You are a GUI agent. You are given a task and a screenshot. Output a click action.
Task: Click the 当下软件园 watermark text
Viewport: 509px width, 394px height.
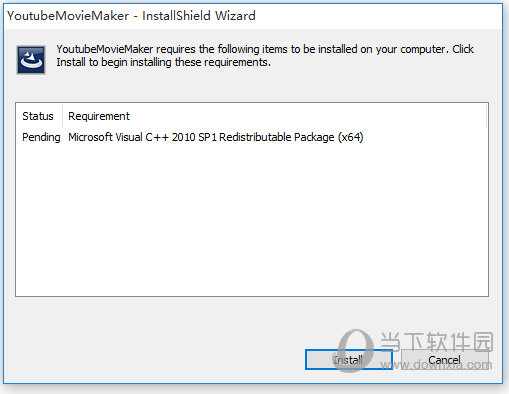coord(437,342)
